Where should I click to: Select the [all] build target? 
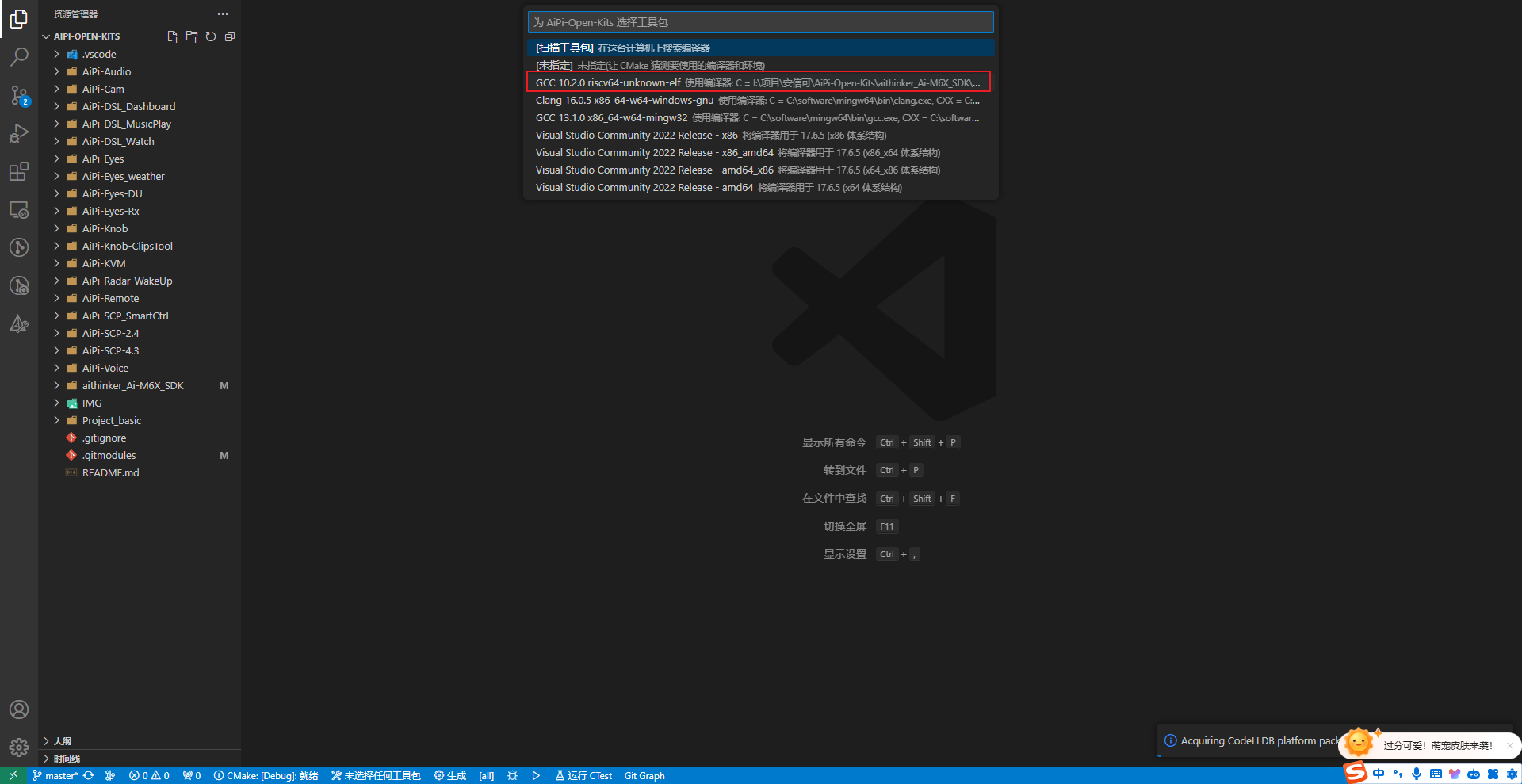point(487,775)
